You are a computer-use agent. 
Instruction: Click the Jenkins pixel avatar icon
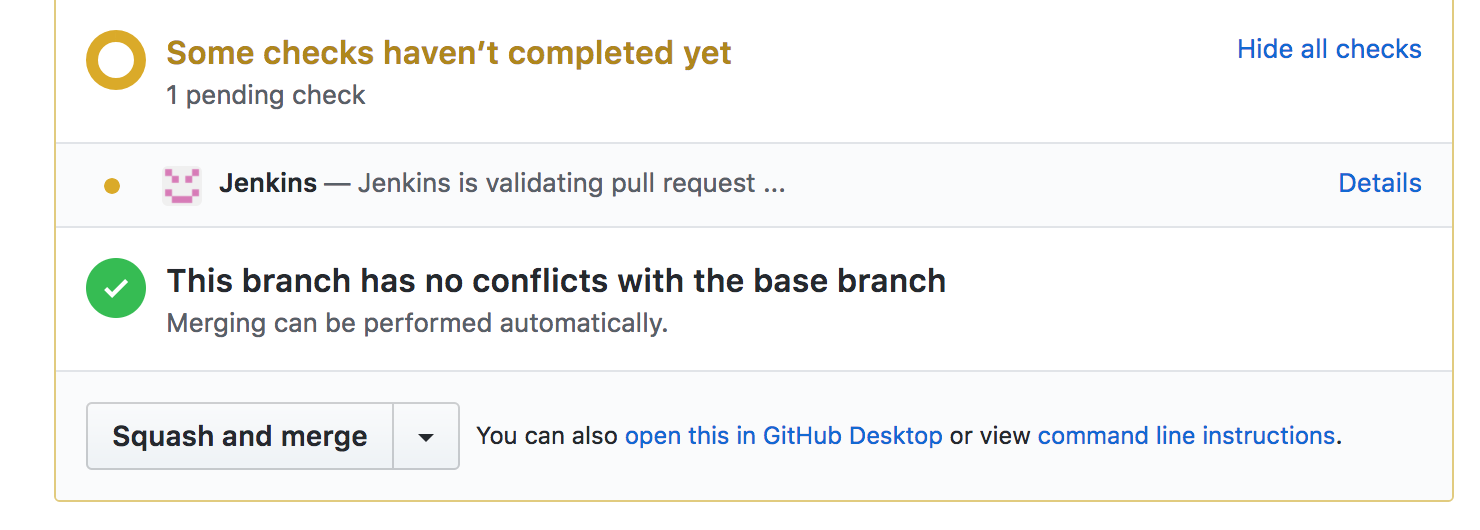[x=182, y=185]
